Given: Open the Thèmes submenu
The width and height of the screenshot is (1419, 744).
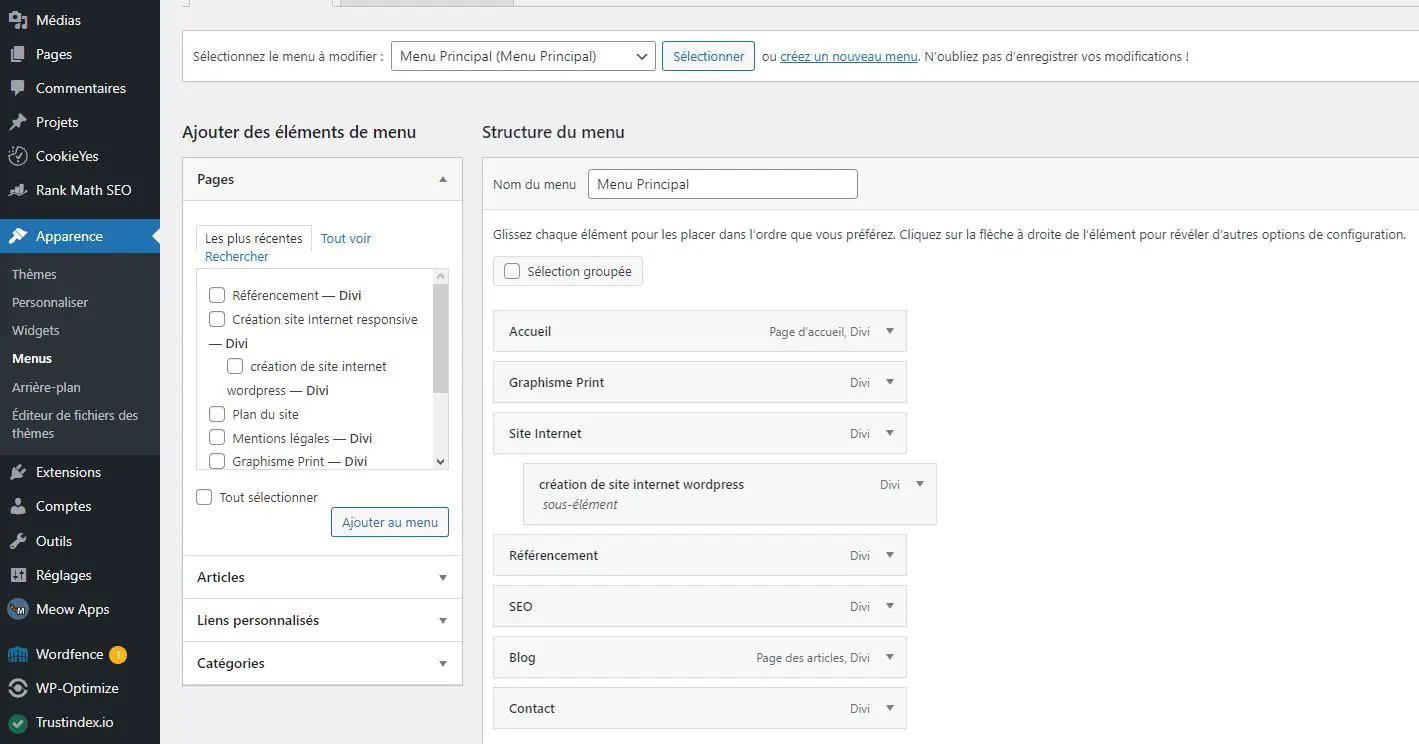Looking at the screenshot, I should point(34,274).
